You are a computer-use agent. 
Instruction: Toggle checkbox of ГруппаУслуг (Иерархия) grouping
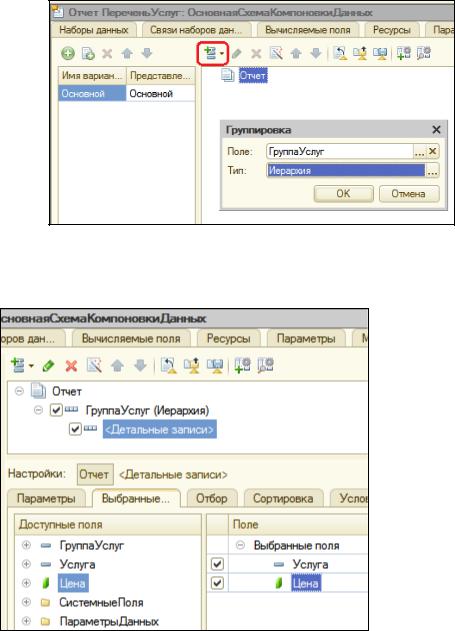click(x=56, y=410)
